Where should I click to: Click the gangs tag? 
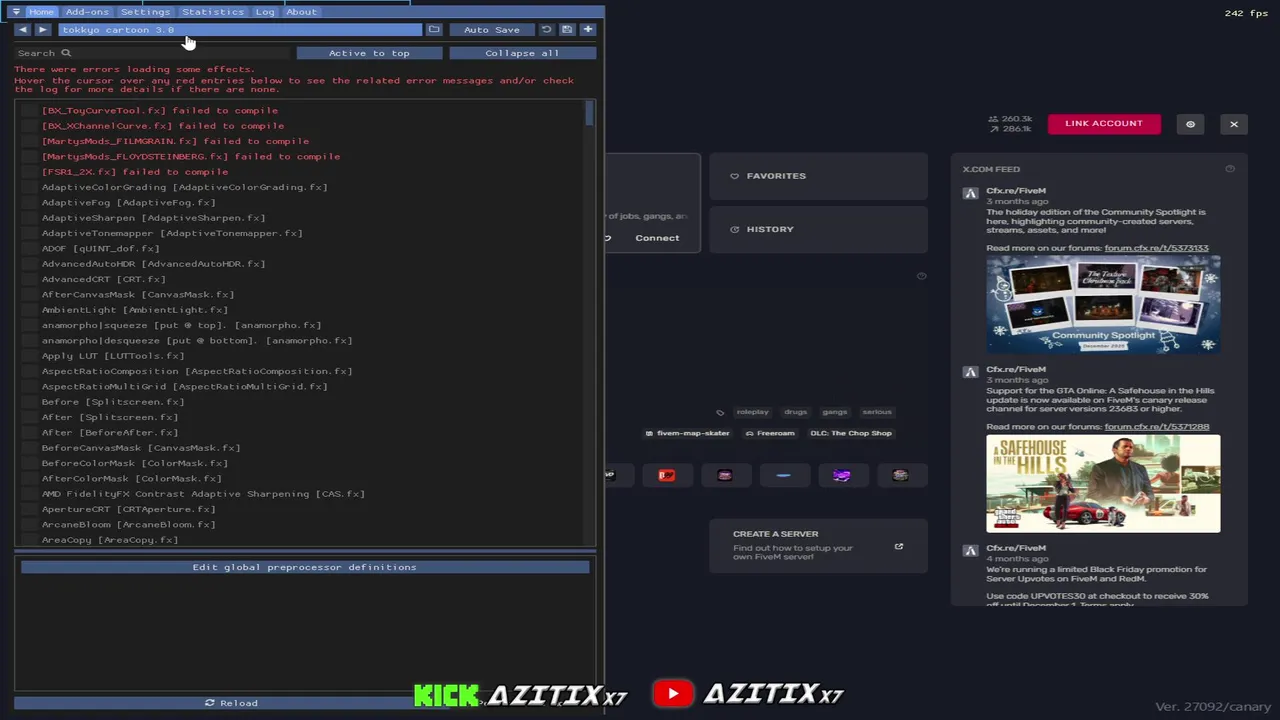[835, 412]
